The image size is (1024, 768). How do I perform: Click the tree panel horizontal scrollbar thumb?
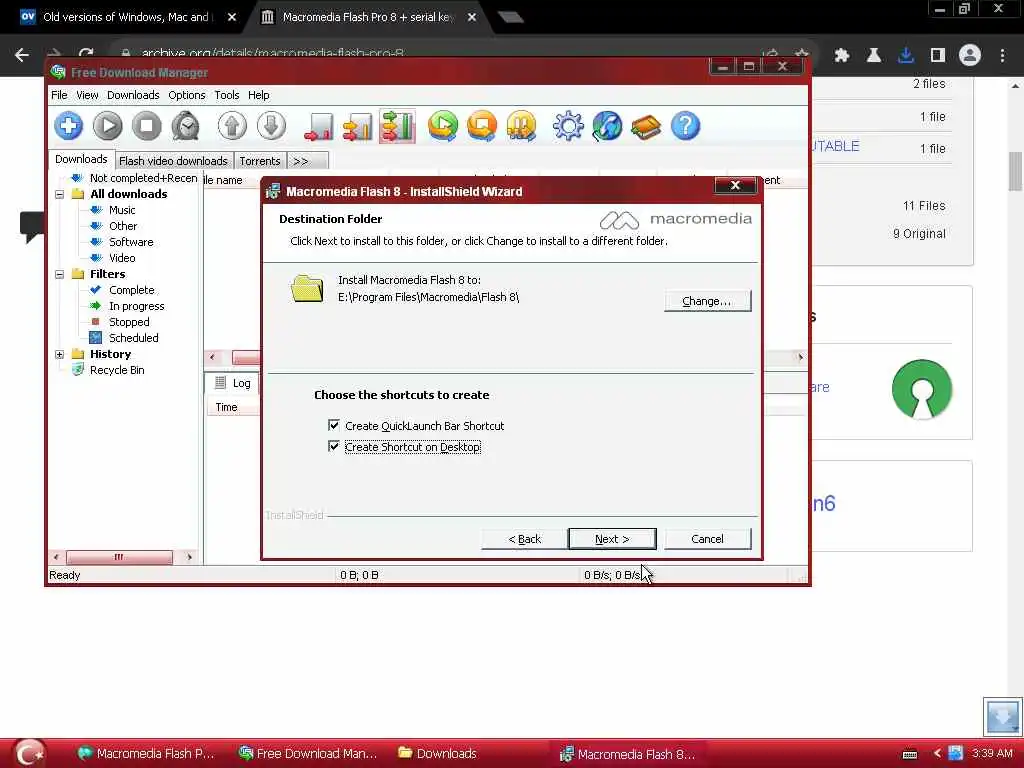tap(119, 557)
